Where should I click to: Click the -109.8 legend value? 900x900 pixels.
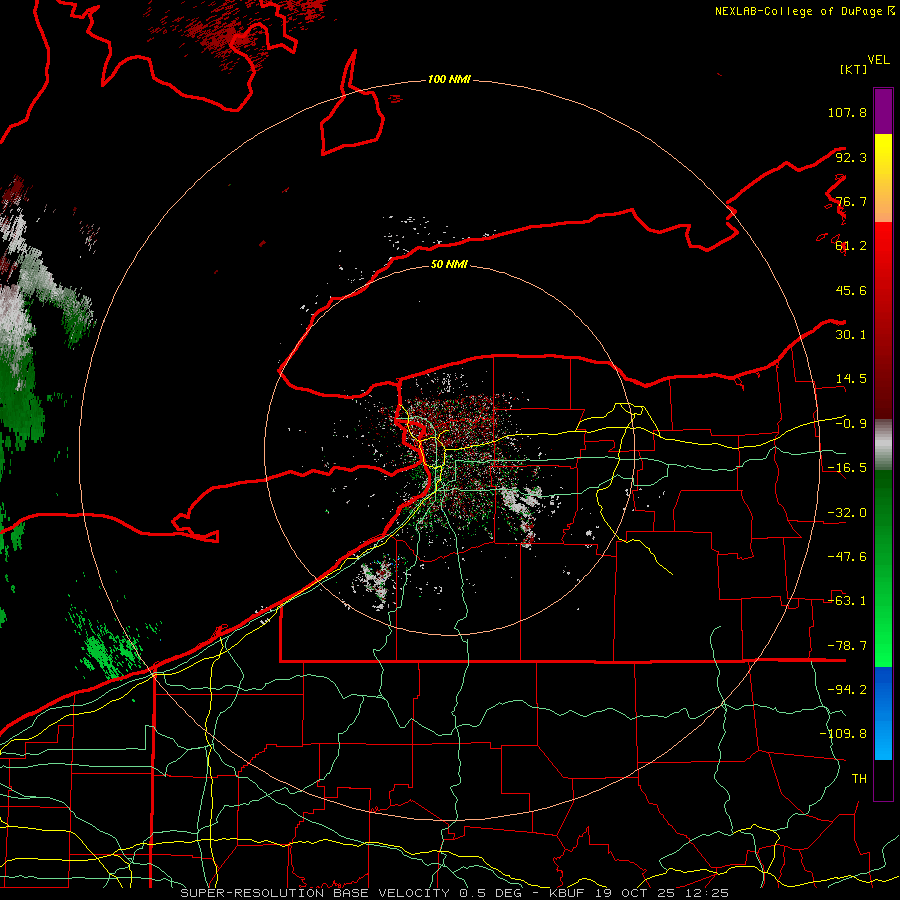[843, 734]
